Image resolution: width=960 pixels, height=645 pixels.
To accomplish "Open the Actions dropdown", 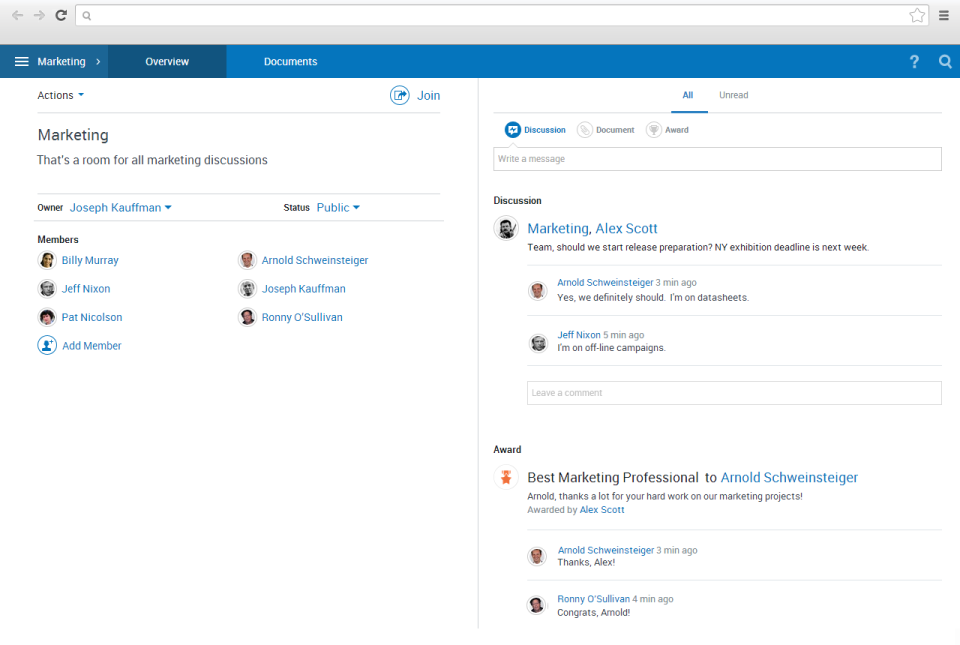I will click(x=60, y=95).
